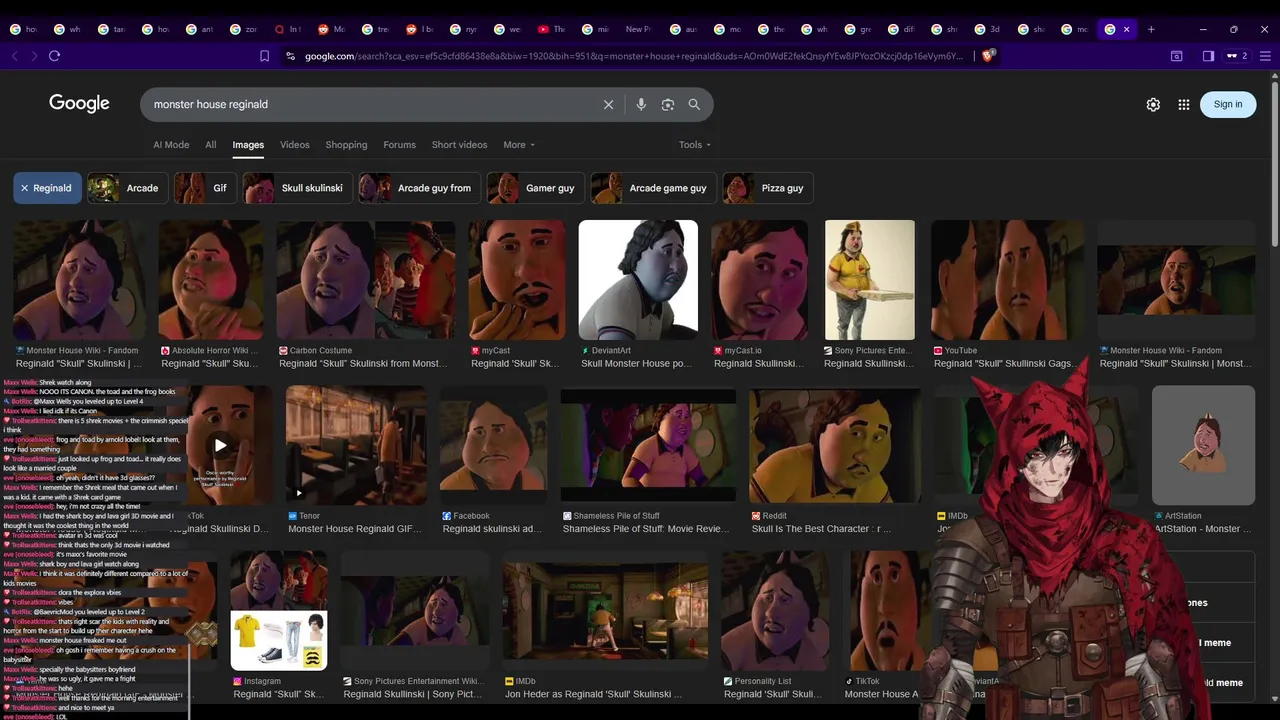
Task: Clear the search query with the X
Action: click(x=608, y=104)
